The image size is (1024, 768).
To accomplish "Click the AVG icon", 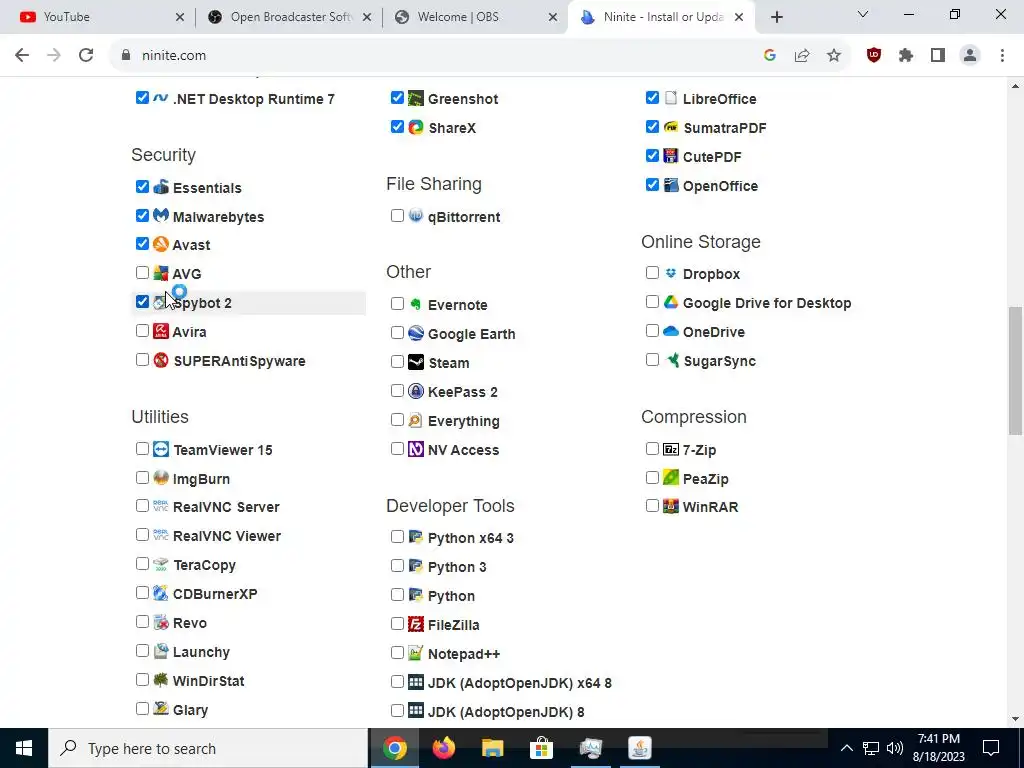I will (161, 272).
